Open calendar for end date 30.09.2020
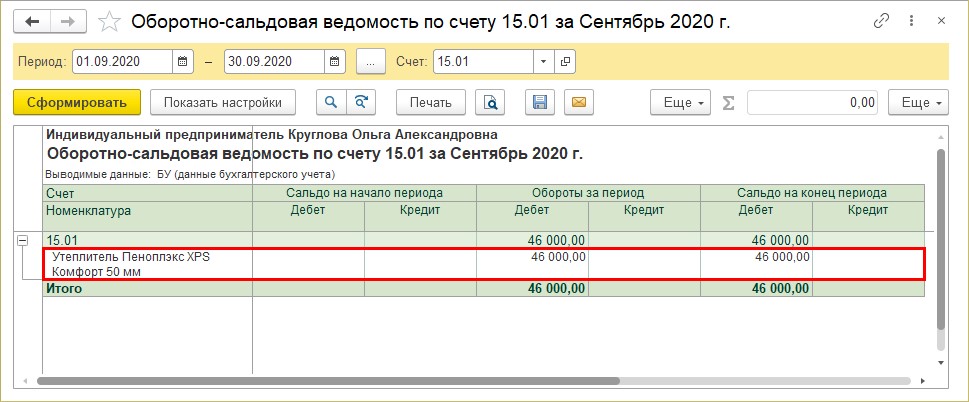The height and width of the screenshot is (402, 969). point(334,62)
